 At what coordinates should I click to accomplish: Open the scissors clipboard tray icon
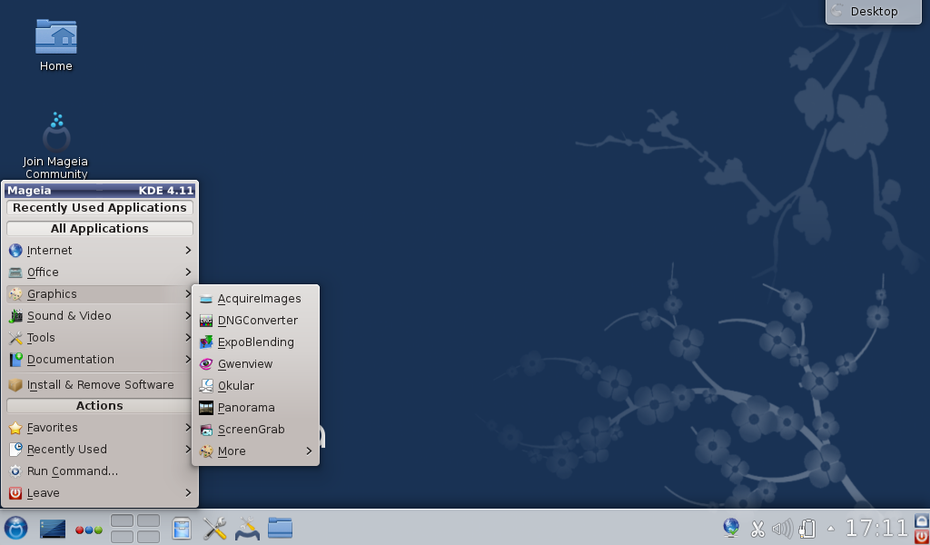[x=758, y=529]
